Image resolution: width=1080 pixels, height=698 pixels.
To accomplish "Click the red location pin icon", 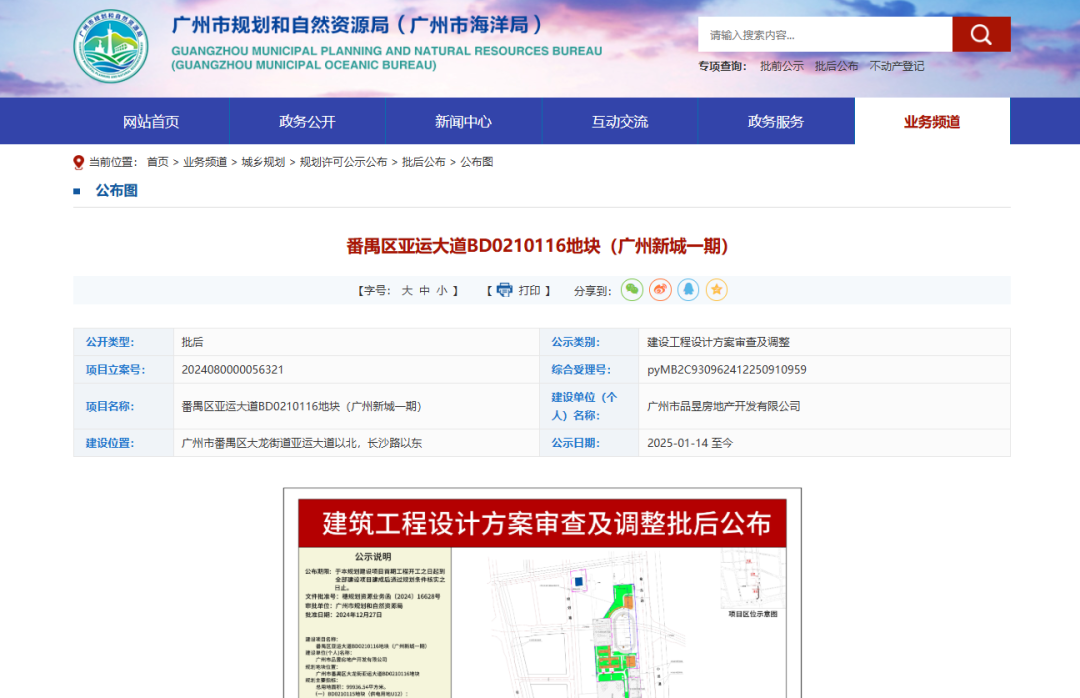I will [79, 162].
